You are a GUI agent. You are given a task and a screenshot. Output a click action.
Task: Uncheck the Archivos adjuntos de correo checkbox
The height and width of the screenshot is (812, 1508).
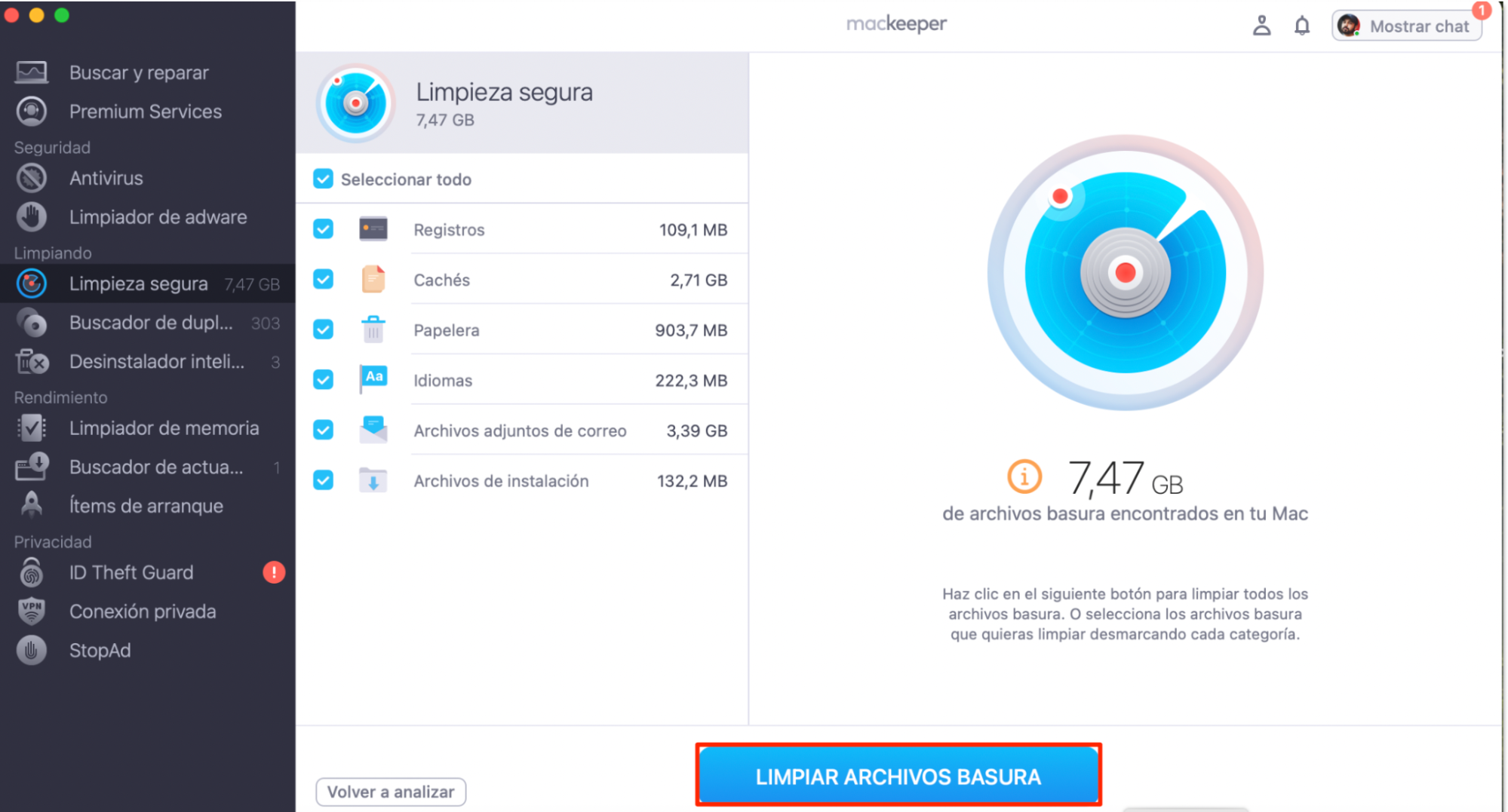point(323,430)
